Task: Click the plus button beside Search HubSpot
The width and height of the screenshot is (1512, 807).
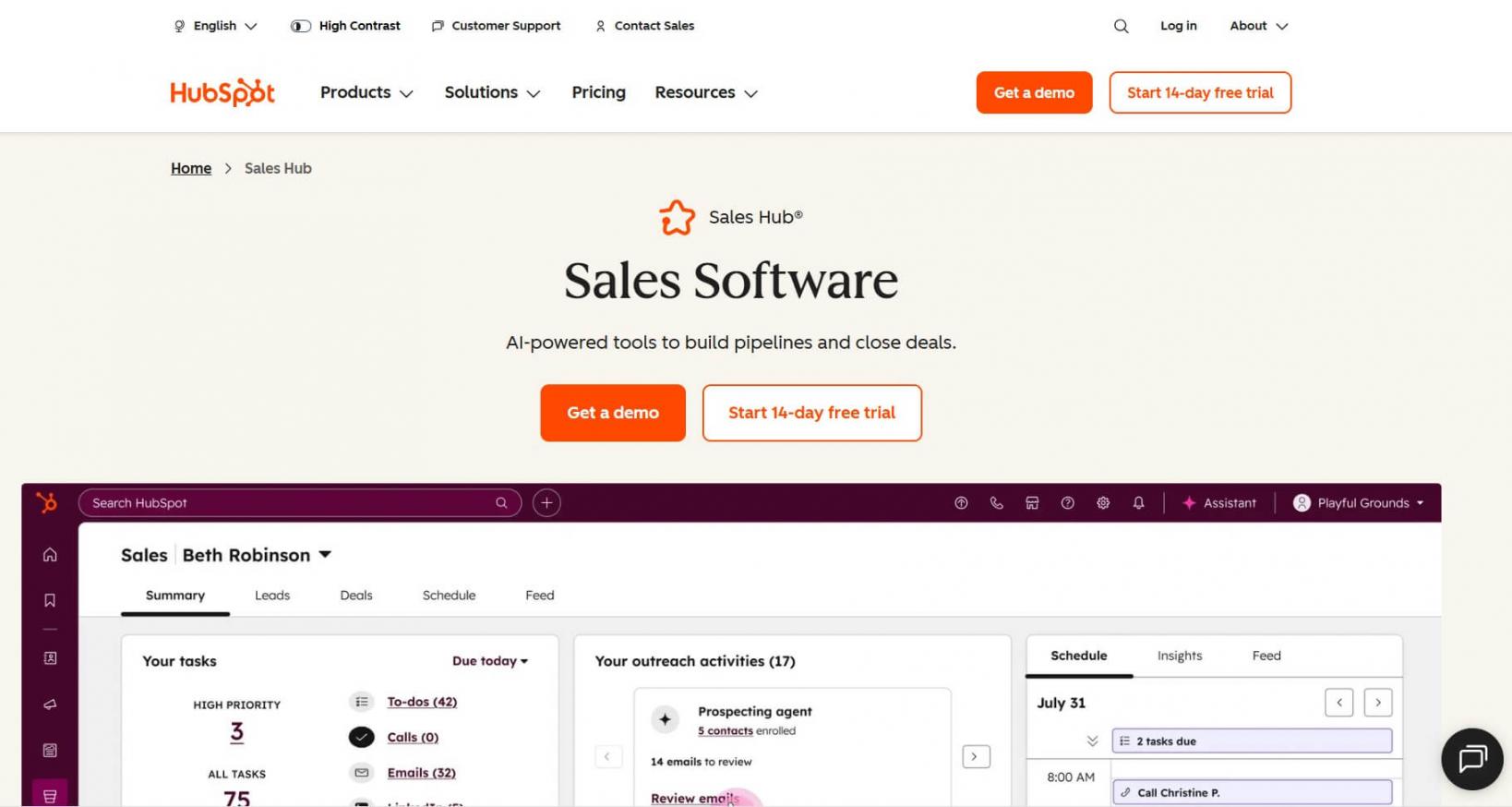Action: point(546,502)
